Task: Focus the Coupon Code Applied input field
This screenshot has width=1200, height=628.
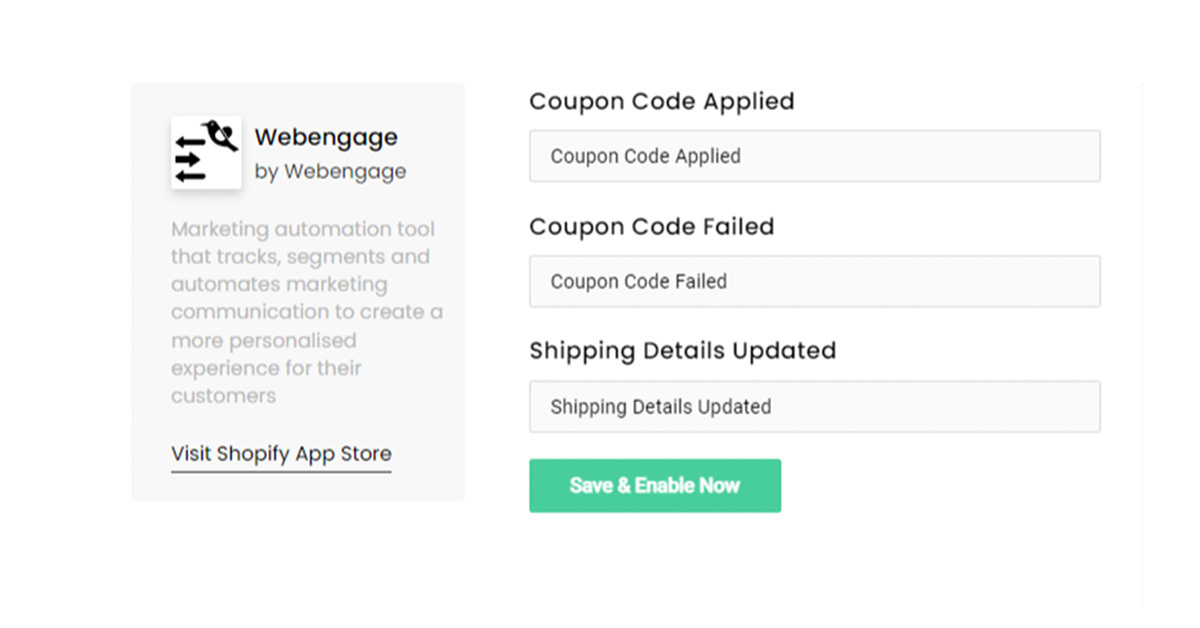Action: pos(814,156)
